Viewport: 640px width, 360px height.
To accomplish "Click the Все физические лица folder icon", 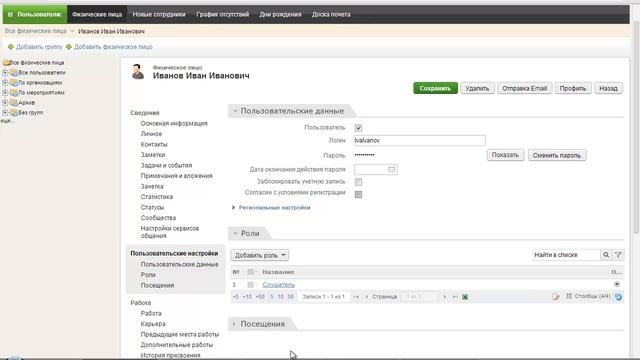I will [x=6, y=62].
